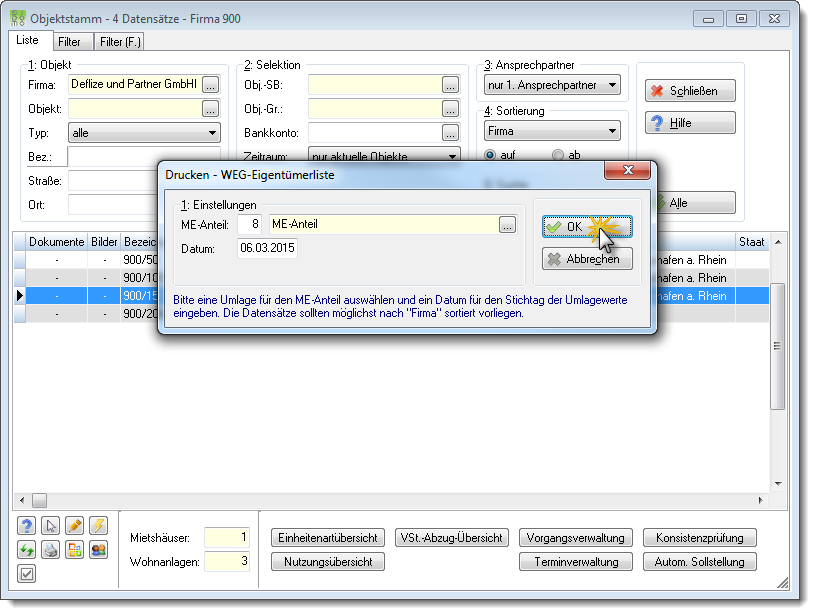
Task: Select the 'auf' ascending radio button
Action: (x=490, y=155)
